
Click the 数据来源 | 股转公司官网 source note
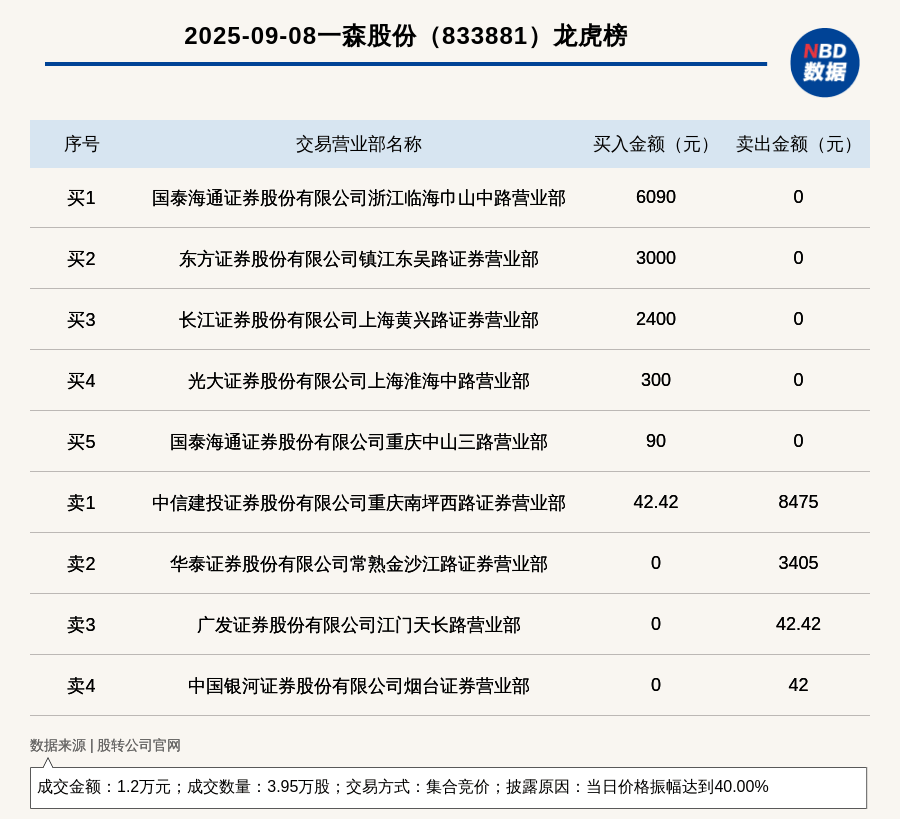[x=105, y=745]
